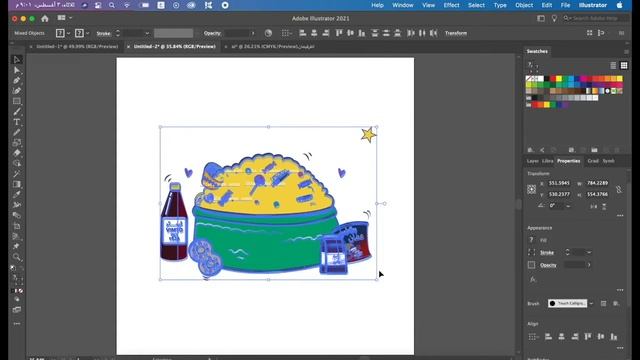
Task: Click Opacity link in Appearance section
Action: pos(548,265)
